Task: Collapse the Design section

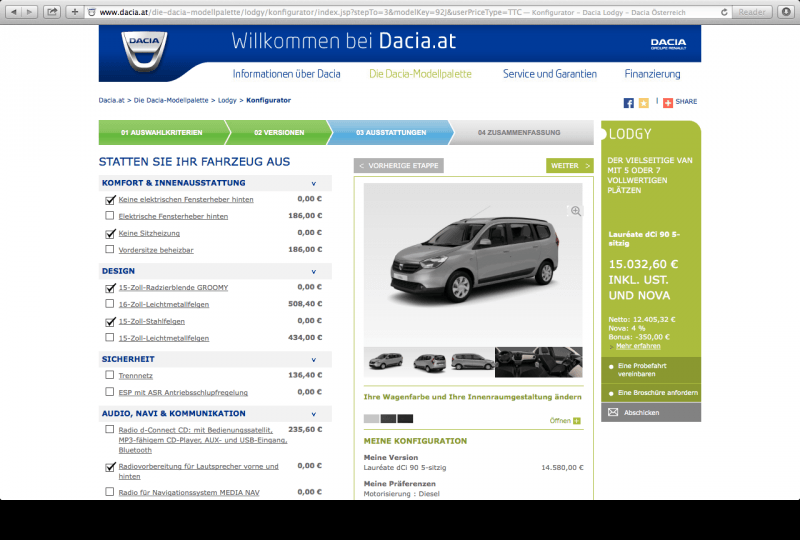Action: pyautogui.click(x=314, y=272)
